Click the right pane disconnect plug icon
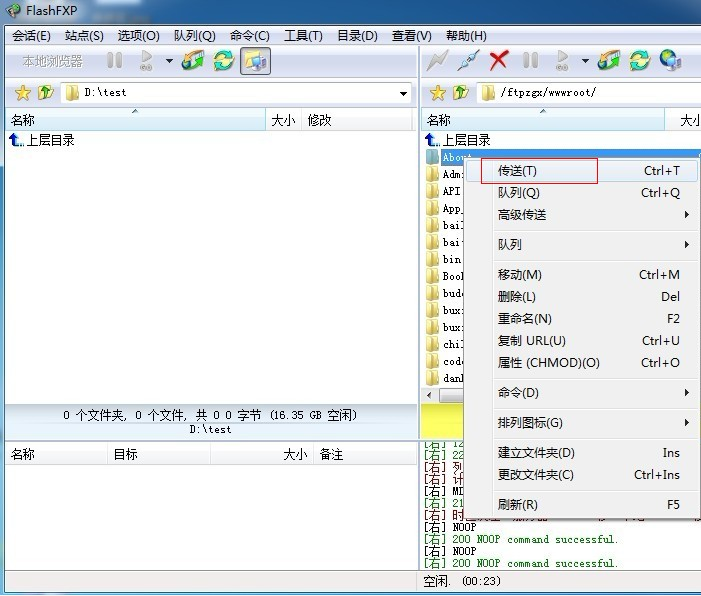Screen dimensions: 701x596 [x=468, y=61]
